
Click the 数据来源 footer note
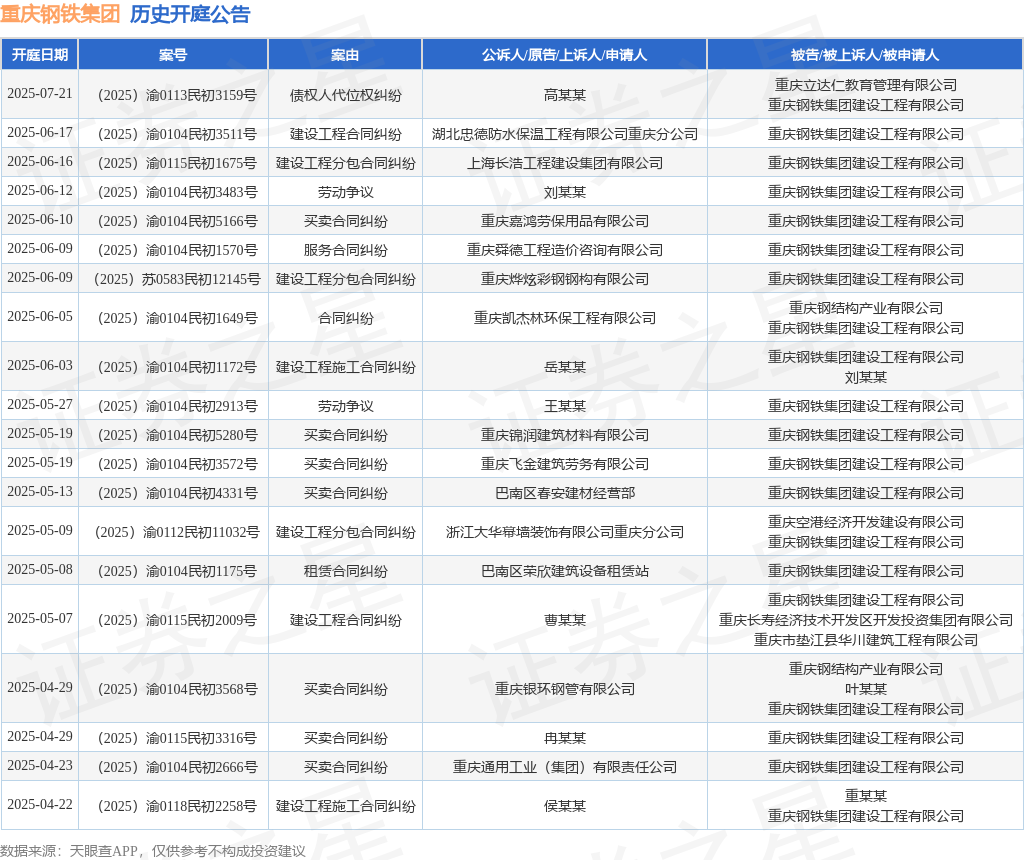pyautogui.click(x=153, y=851)
